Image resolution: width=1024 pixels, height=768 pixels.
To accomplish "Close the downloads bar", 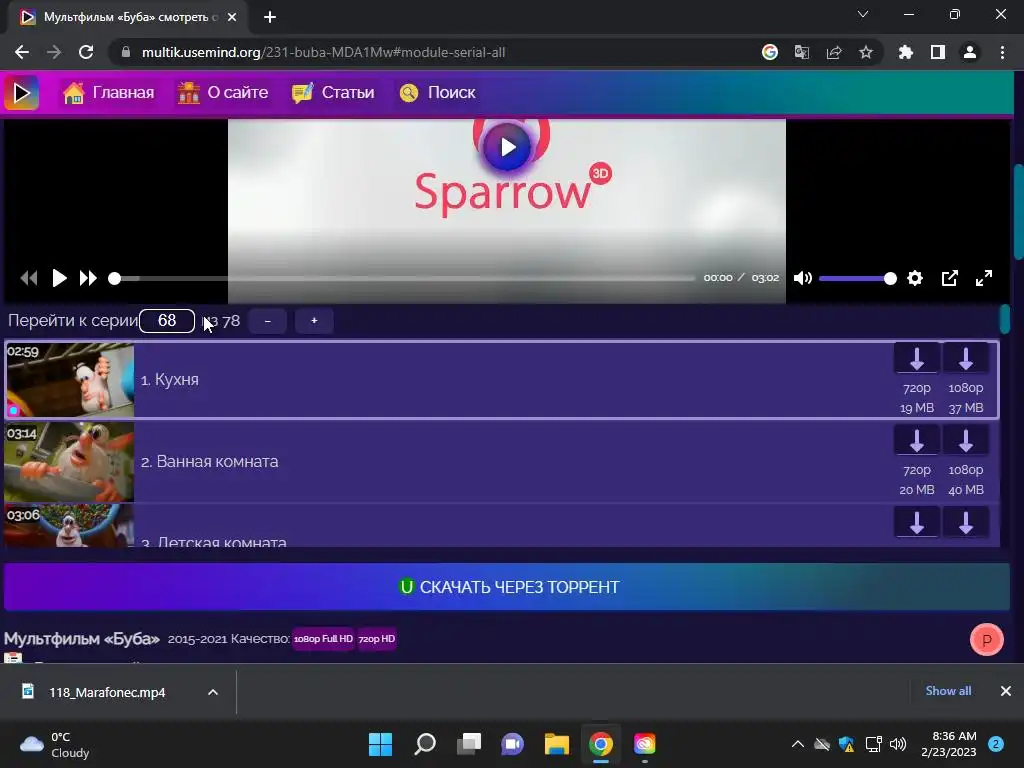I will [x=1006, y=691].
